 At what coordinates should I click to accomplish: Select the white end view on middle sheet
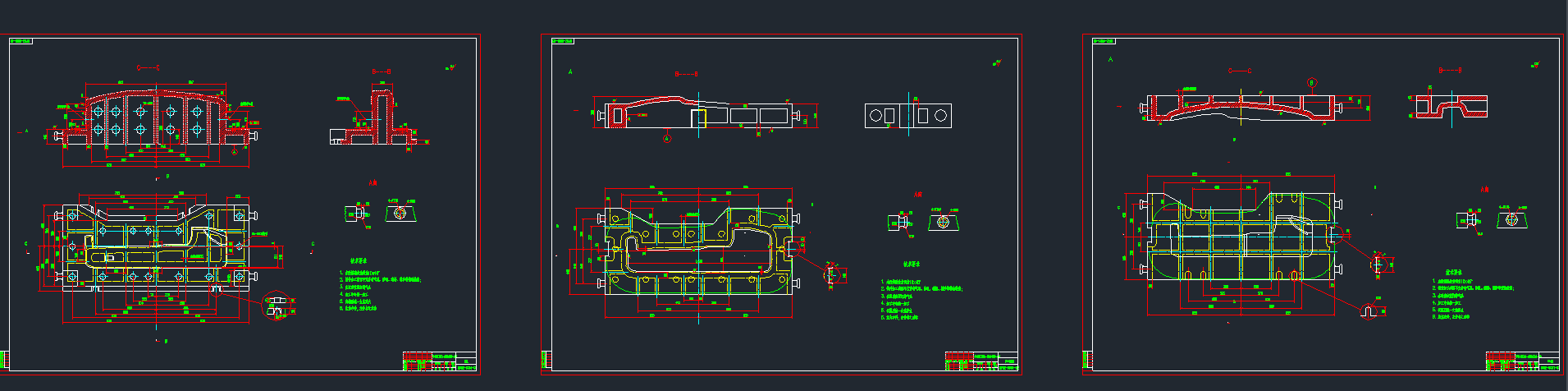tap(907, 116)
